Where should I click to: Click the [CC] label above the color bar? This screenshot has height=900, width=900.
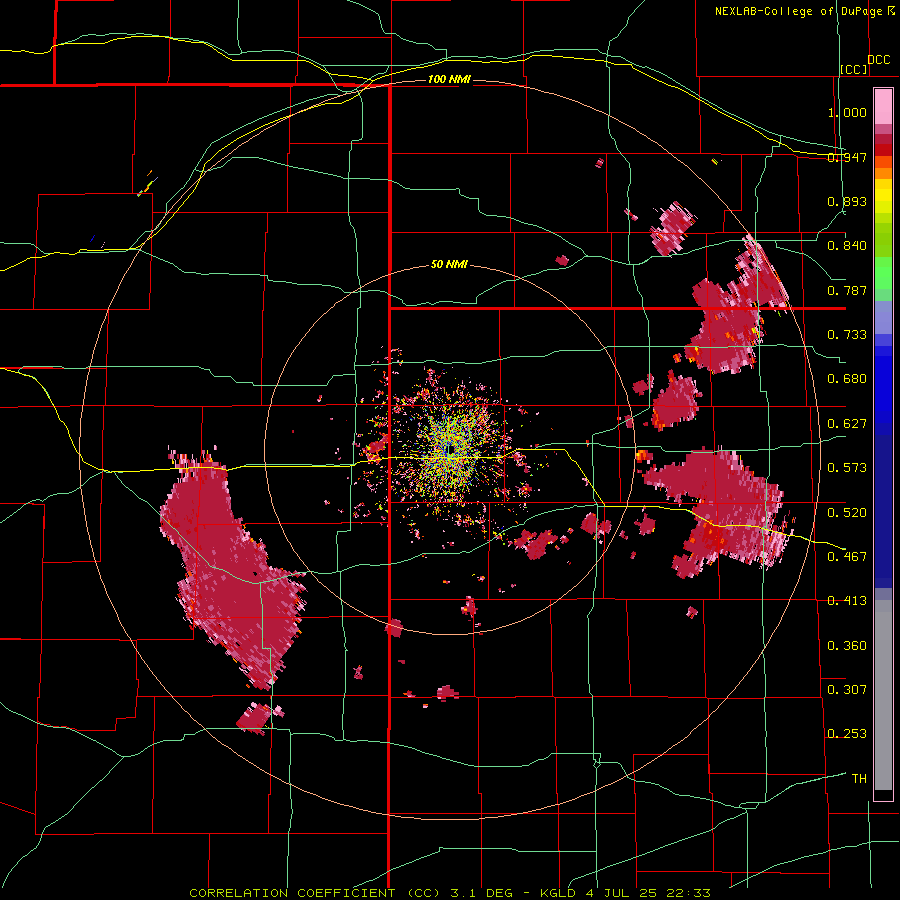tap(854, 69)
